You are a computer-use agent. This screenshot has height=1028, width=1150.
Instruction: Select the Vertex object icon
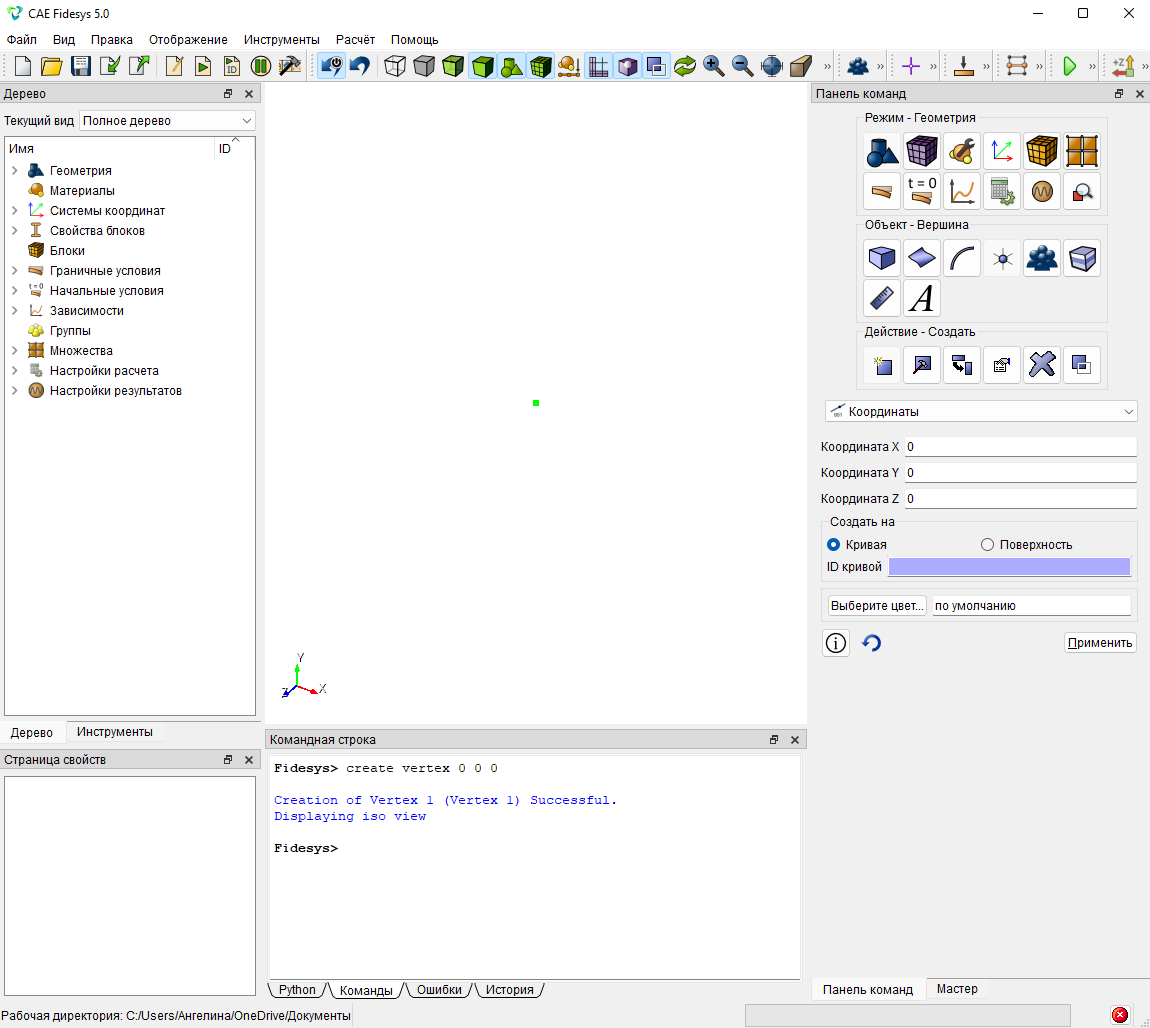(1002, 258)
